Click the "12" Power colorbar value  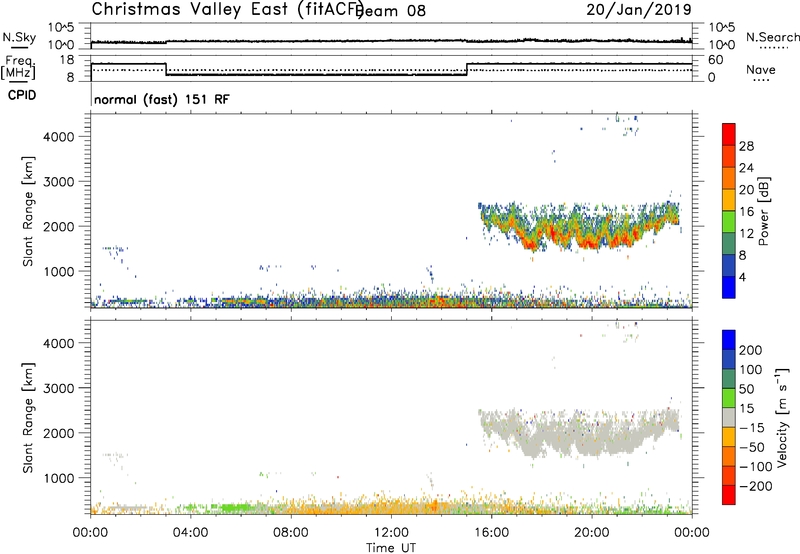[x=746, y=234]
